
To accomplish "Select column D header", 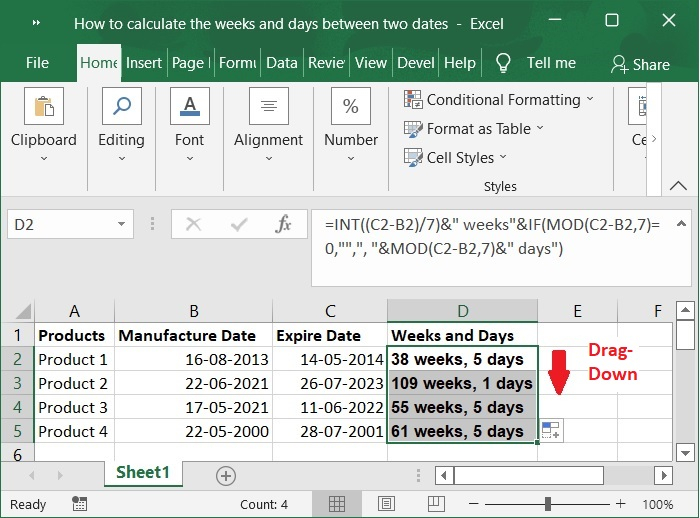I will tap(462, 311).
